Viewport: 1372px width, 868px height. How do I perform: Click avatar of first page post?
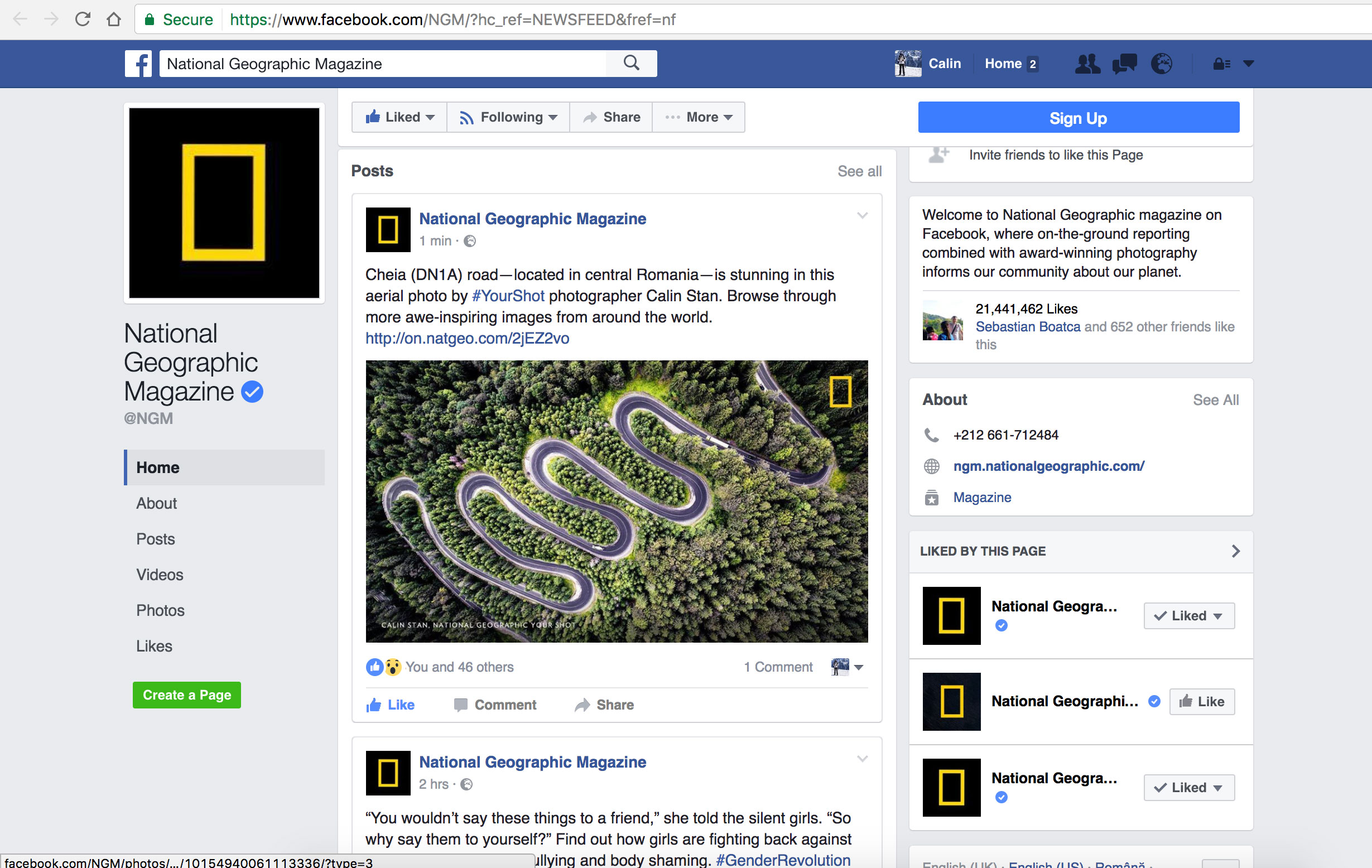(x=388, y=229)
